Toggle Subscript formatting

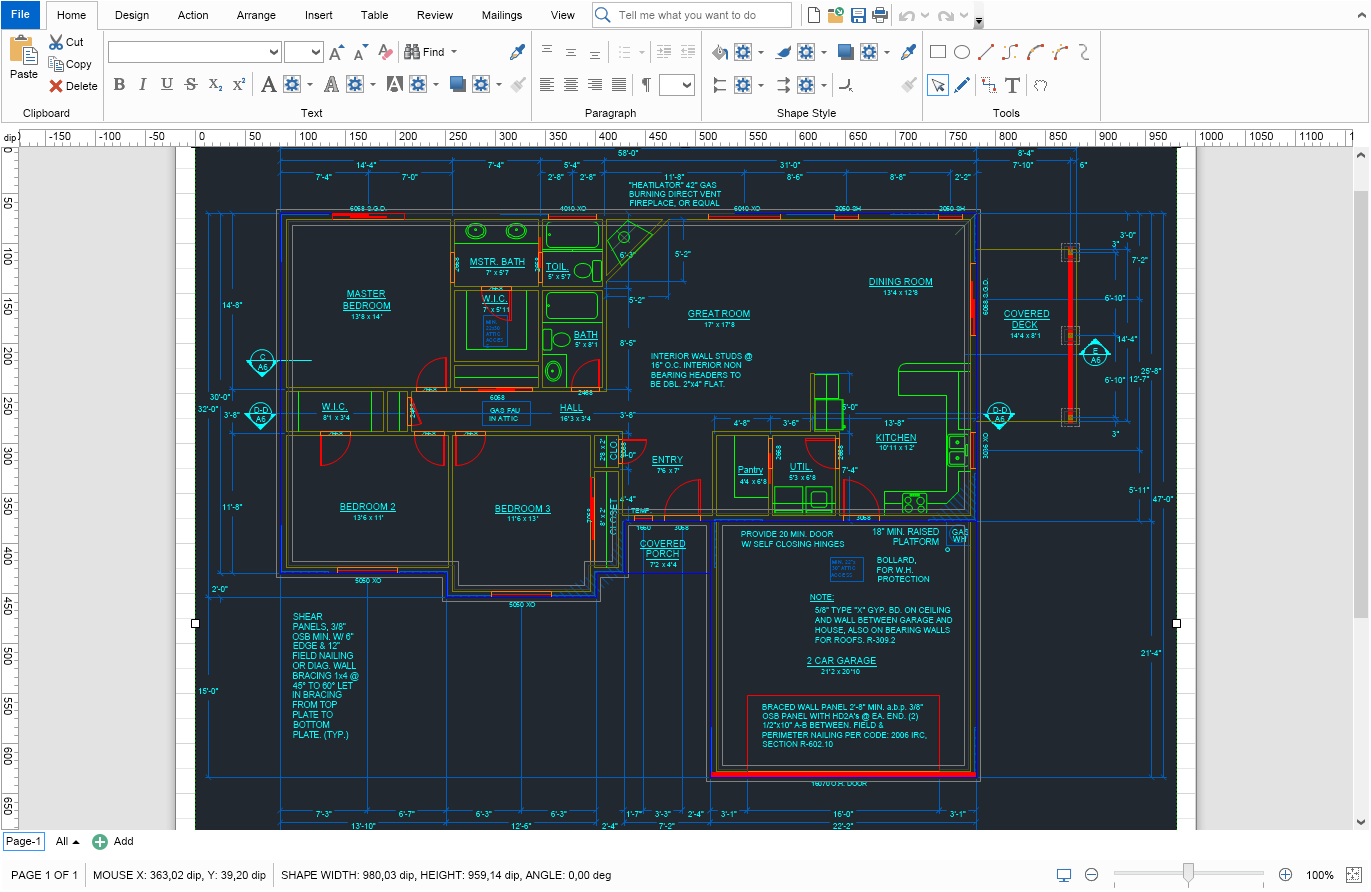(x=215, y=85)
